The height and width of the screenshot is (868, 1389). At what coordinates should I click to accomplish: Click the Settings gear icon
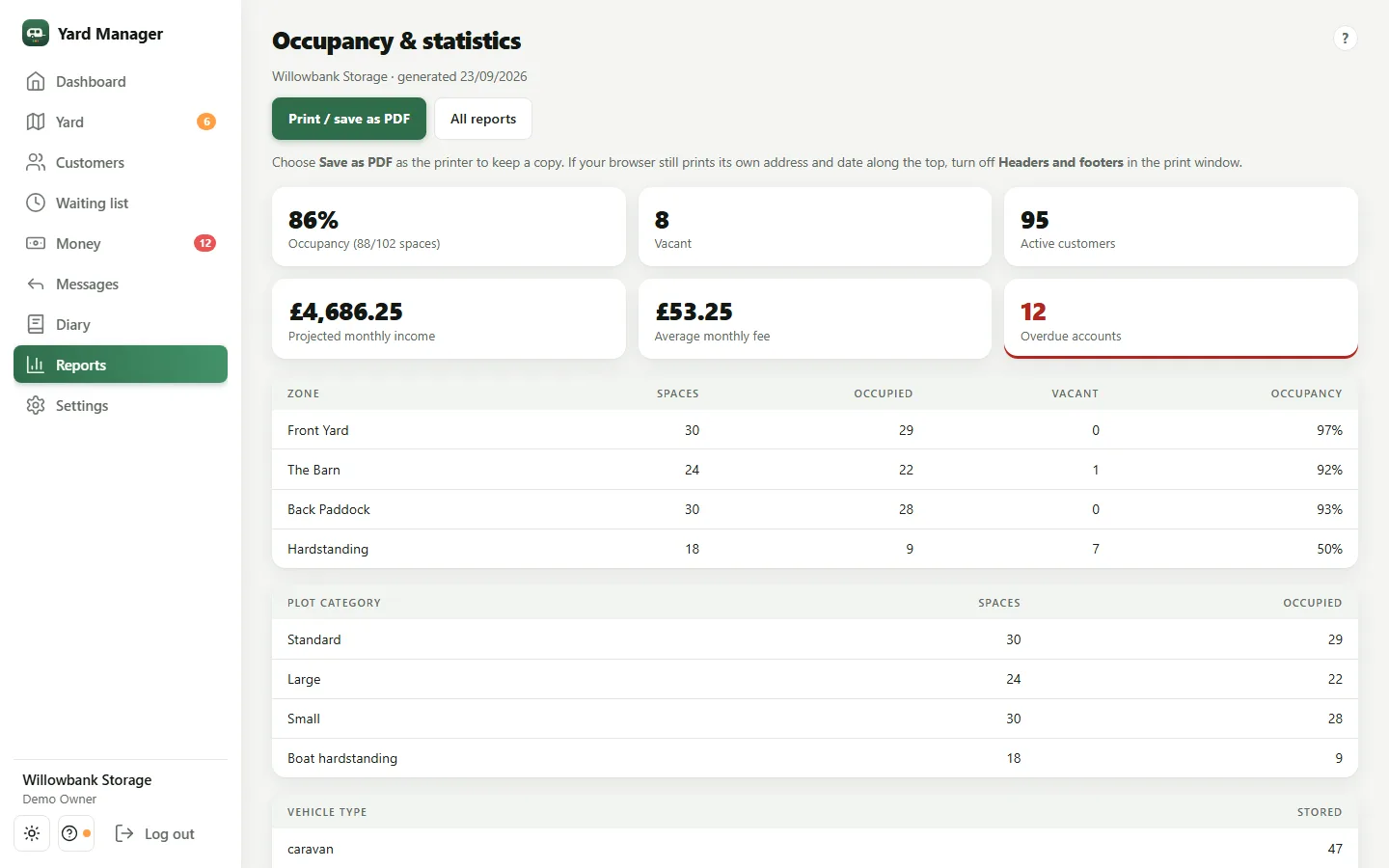(36, 406)
